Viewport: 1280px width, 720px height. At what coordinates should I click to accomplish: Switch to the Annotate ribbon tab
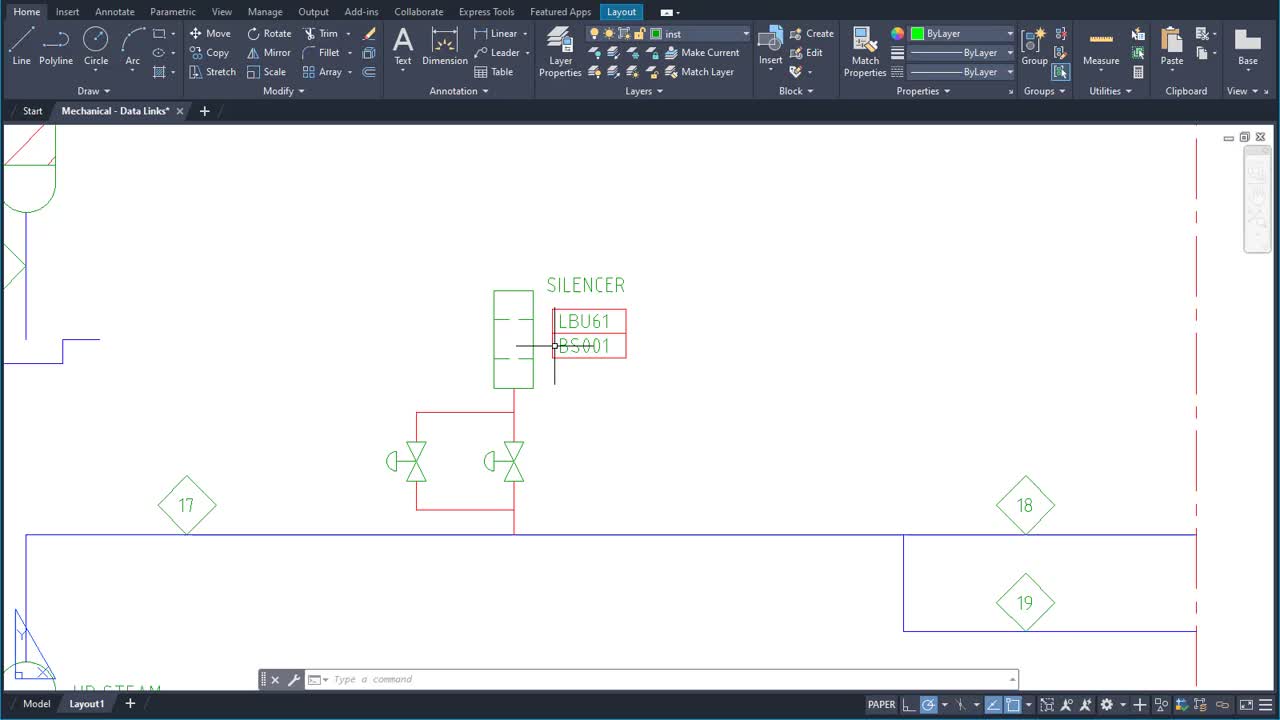tap(115, 12)
